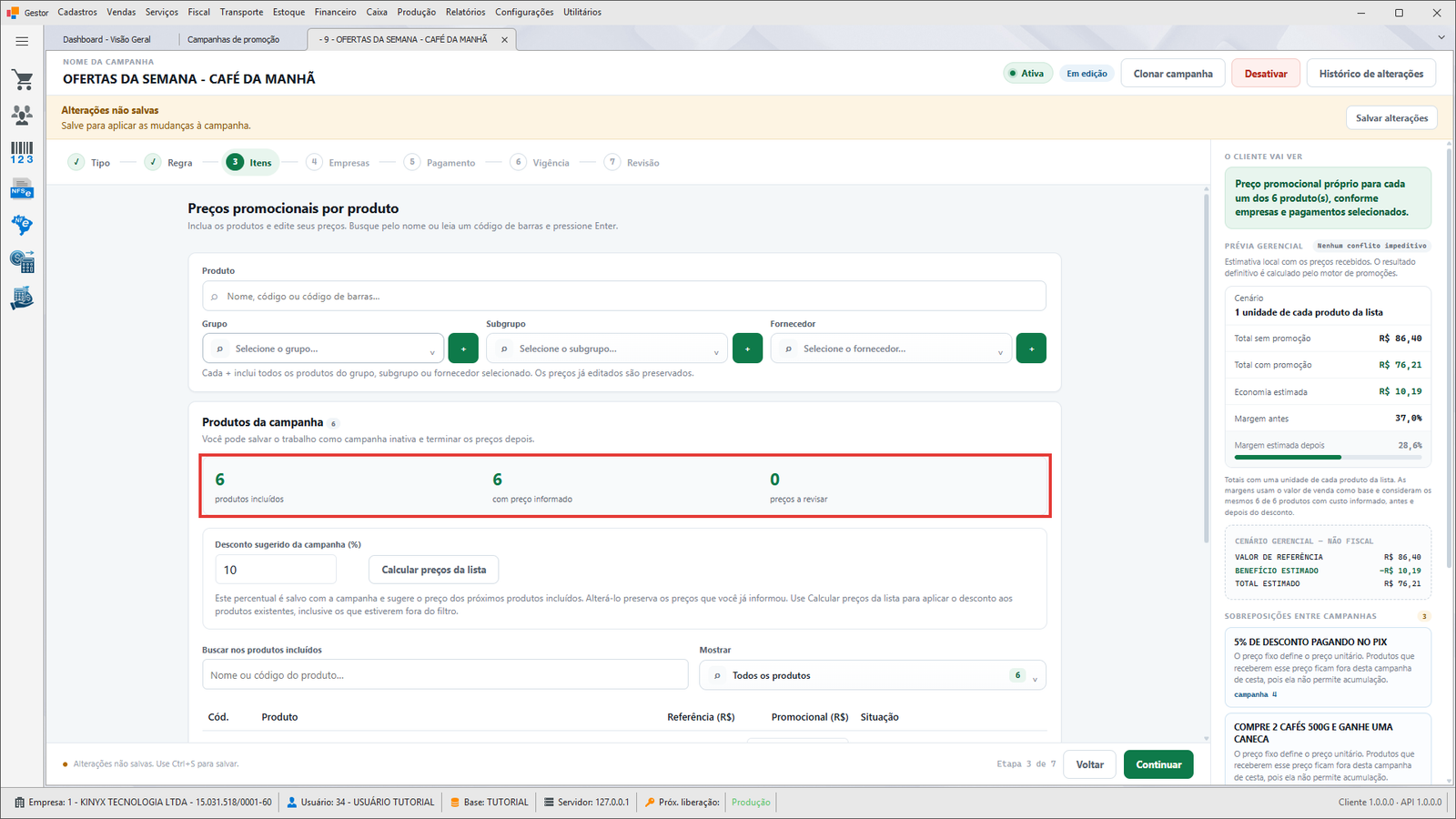Open the shopping cart sales icon
Screen dimensions: 1456x819
pos(23,79)
